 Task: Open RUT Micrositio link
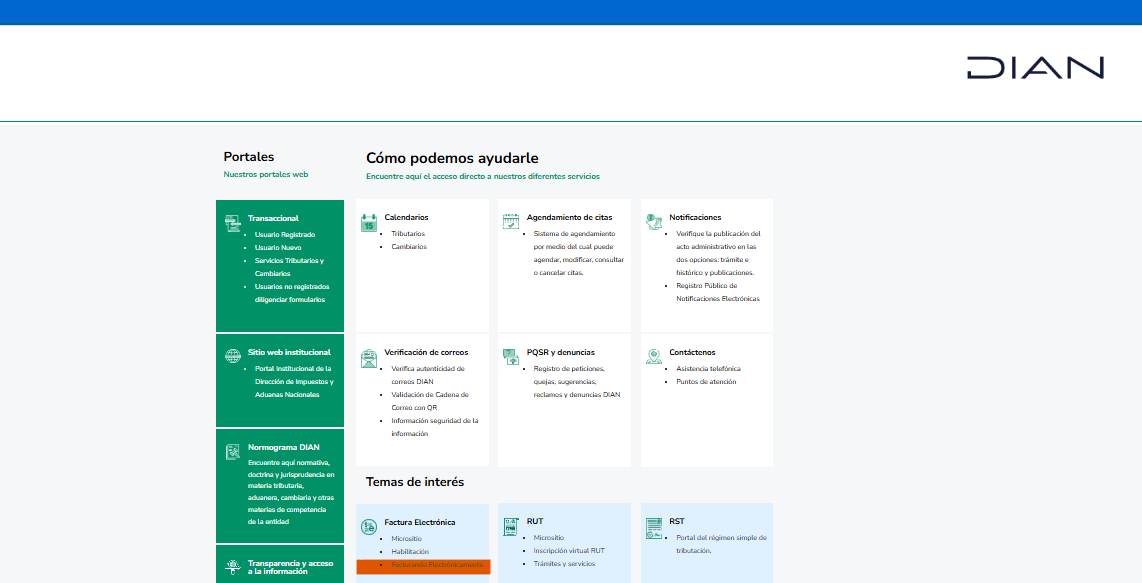(548, 538)
